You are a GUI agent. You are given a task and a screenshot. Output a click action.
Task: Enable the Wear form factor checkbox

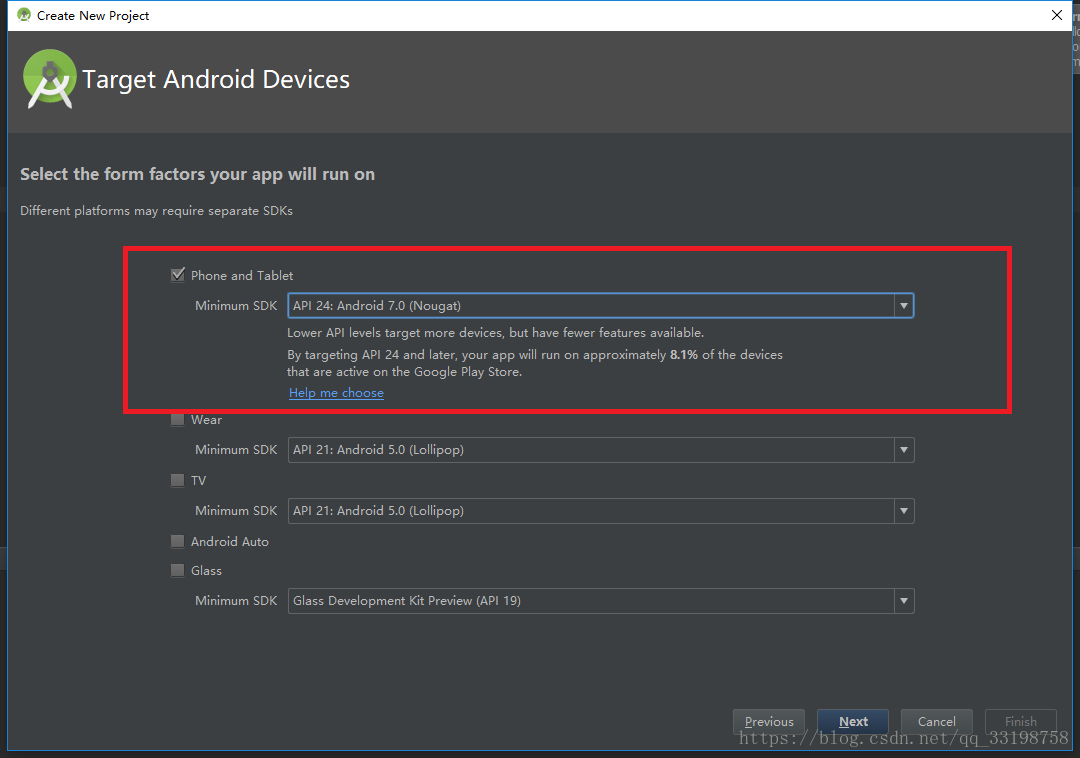pos(178,419)
